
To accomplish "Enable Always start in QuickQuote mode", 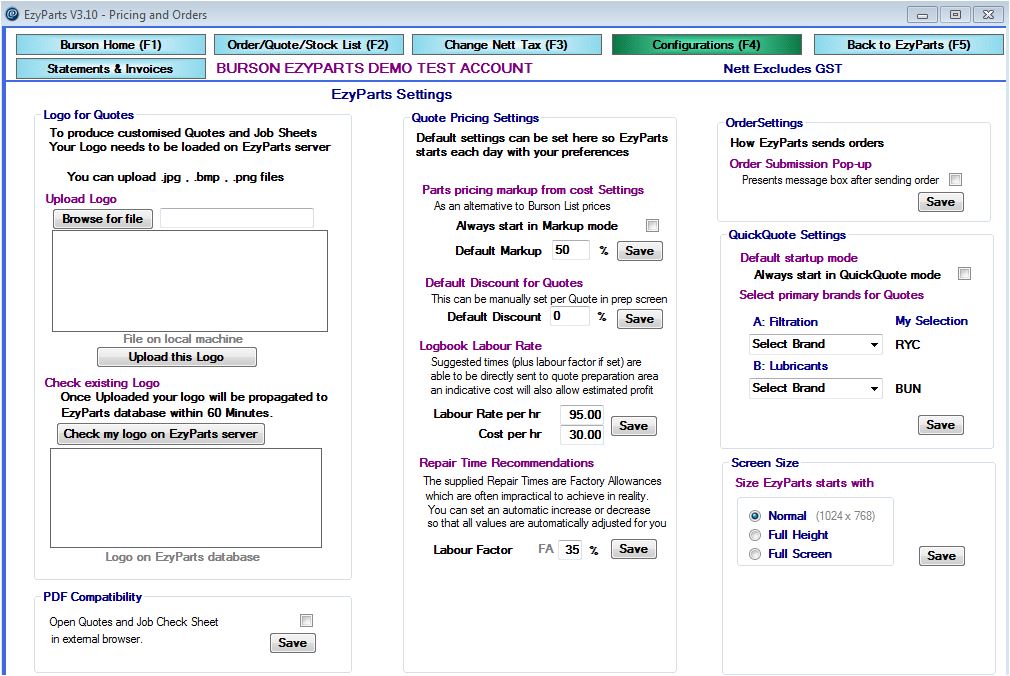I will pos(964,274).
